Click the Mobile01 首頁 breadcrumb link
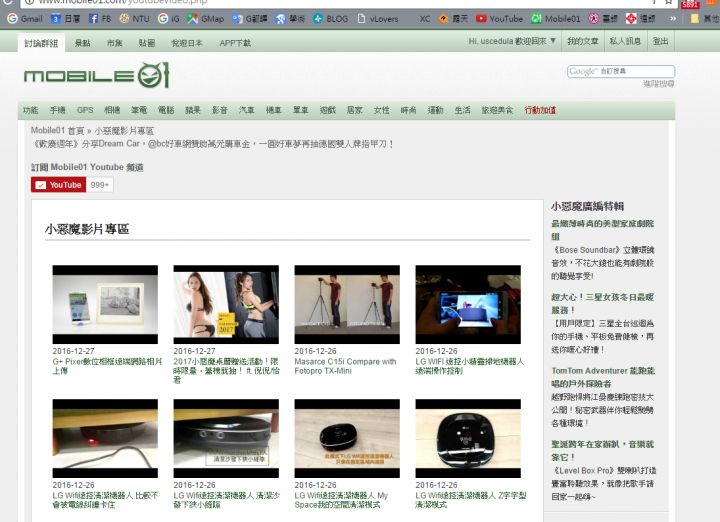Screen dimensions: 720x522 click(56, 131)
